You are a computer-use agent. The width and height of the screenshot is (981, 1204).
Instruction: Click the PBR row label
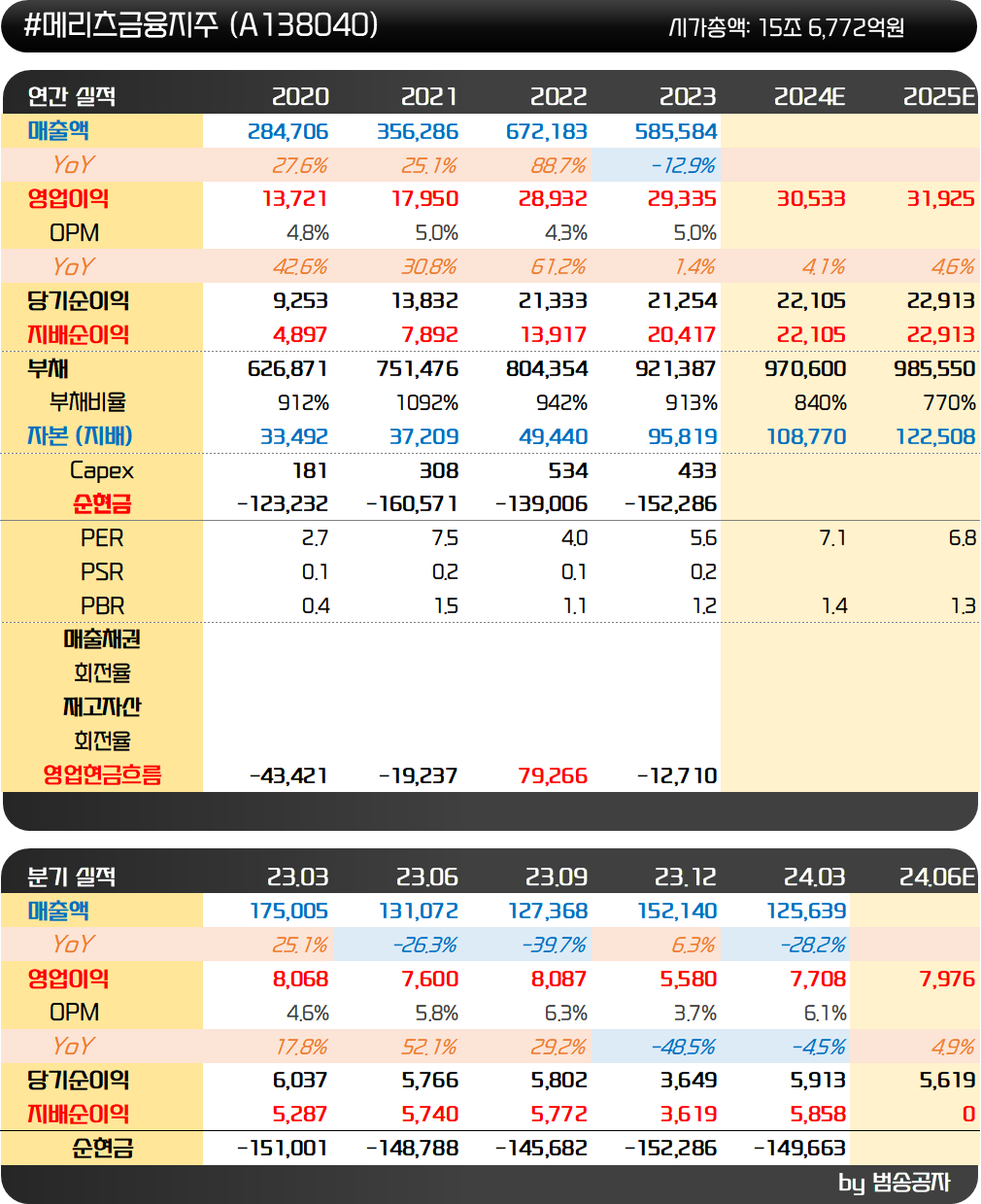pyautogui.click(x=102, y=606)
